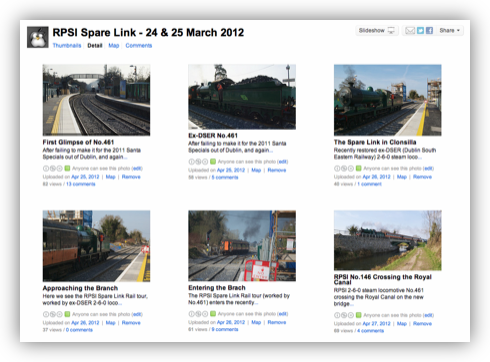The height and width of the screenshot is (362, 490).
Task: Open the Approaching the Branch photo thumbnail
Action: [96, 246]
